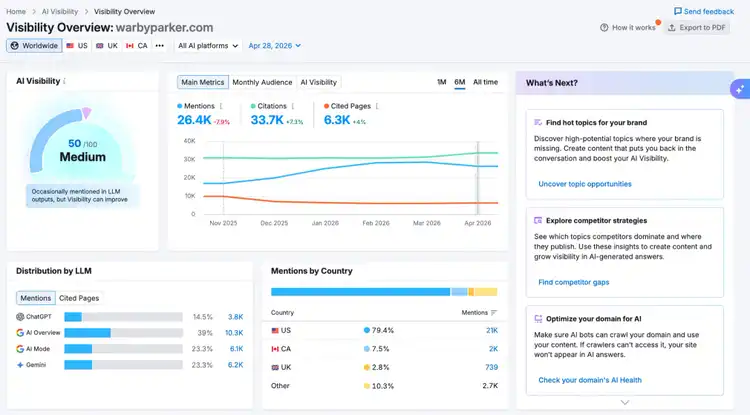Viewport: 750px width, 415px height.
Task: Click CA 2K mentions value
Action: click(x=493, y=349)
